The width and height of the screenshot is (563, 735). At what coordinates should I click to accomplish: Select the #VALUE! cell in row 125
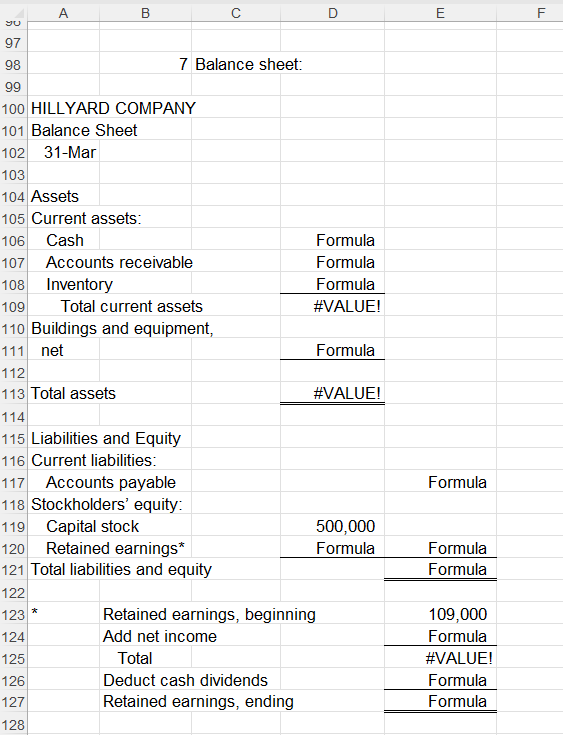(x=440, y=658)
